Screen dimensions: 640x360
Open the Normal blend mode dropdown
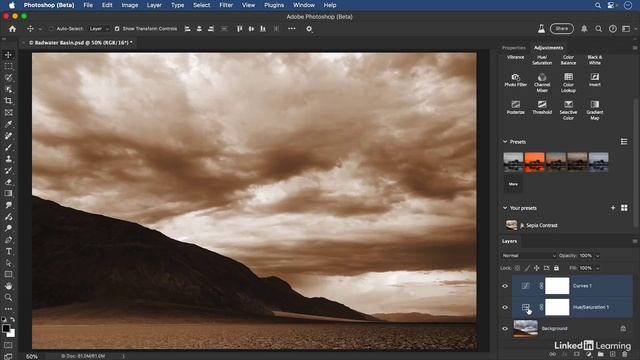529,256
